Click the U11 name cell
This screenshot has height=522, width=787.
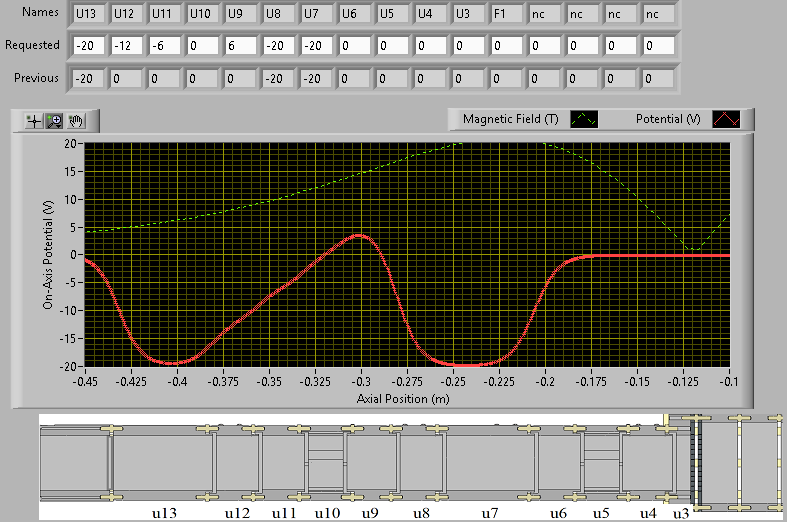tap(165, 14)
